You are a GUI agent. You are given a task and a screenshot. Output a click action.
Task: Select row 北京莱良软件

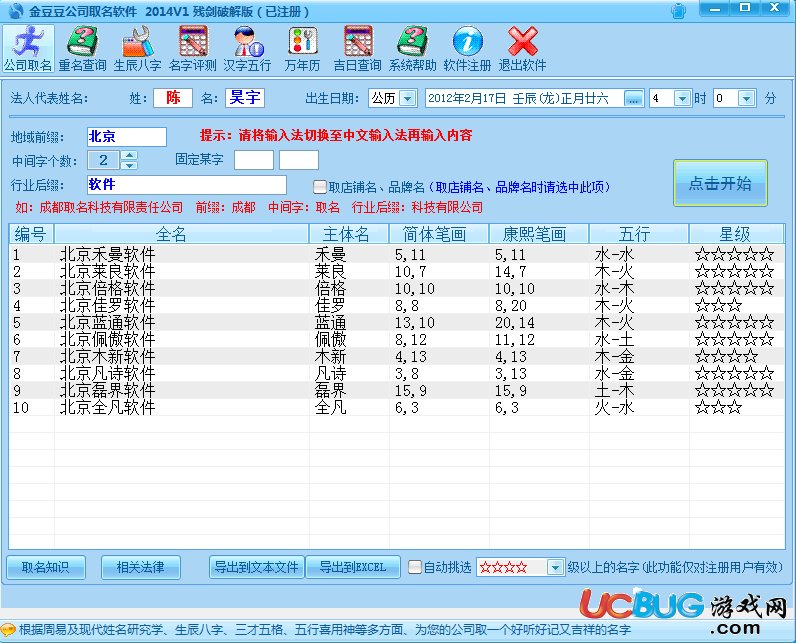point(396,271)
